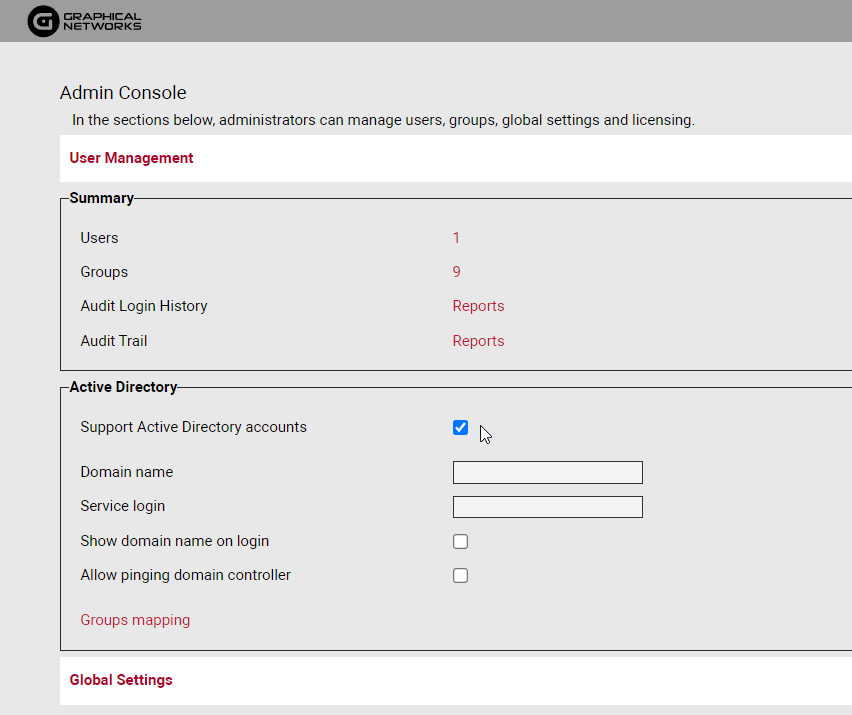852x715 pixels.
Task: Click the Audit Trail label text
Action: [114, 341]
